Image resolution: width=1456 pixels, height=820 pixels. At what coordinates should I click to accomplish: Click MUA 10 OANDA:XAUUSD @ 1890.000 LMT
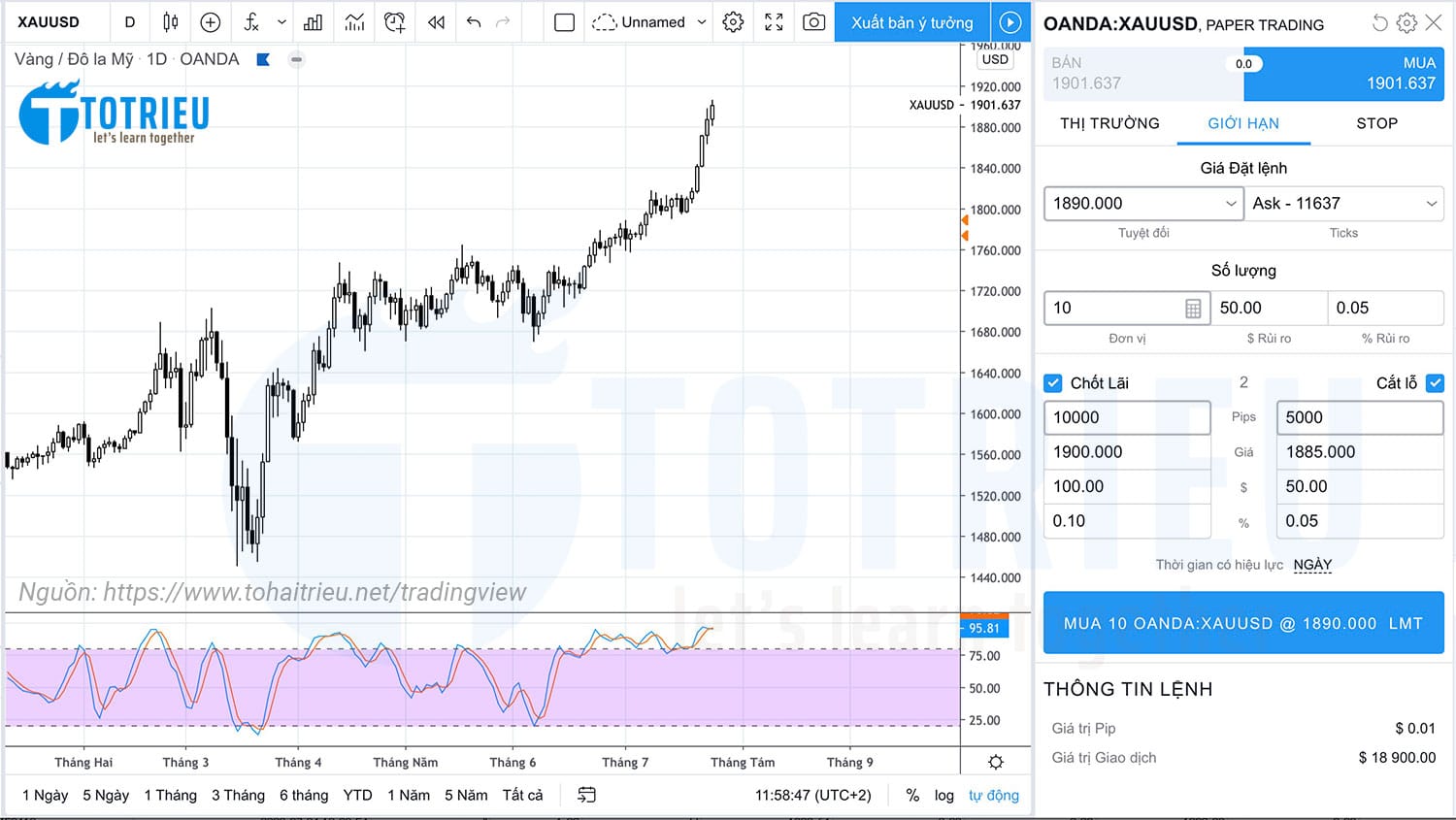tap(1243, 623)
